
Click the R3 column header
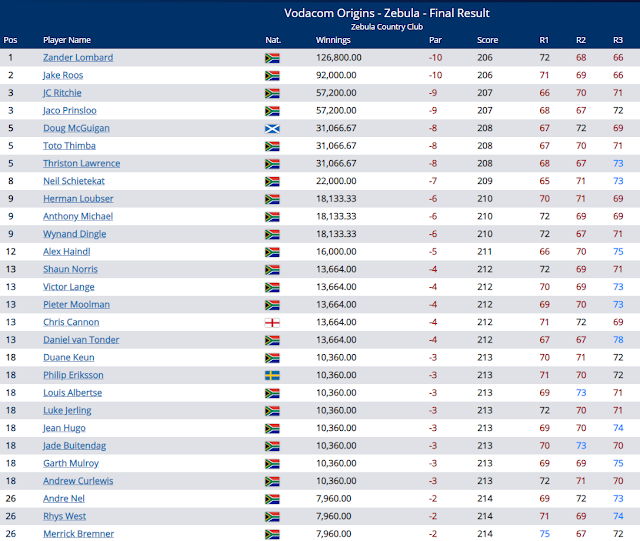(618, 40)
